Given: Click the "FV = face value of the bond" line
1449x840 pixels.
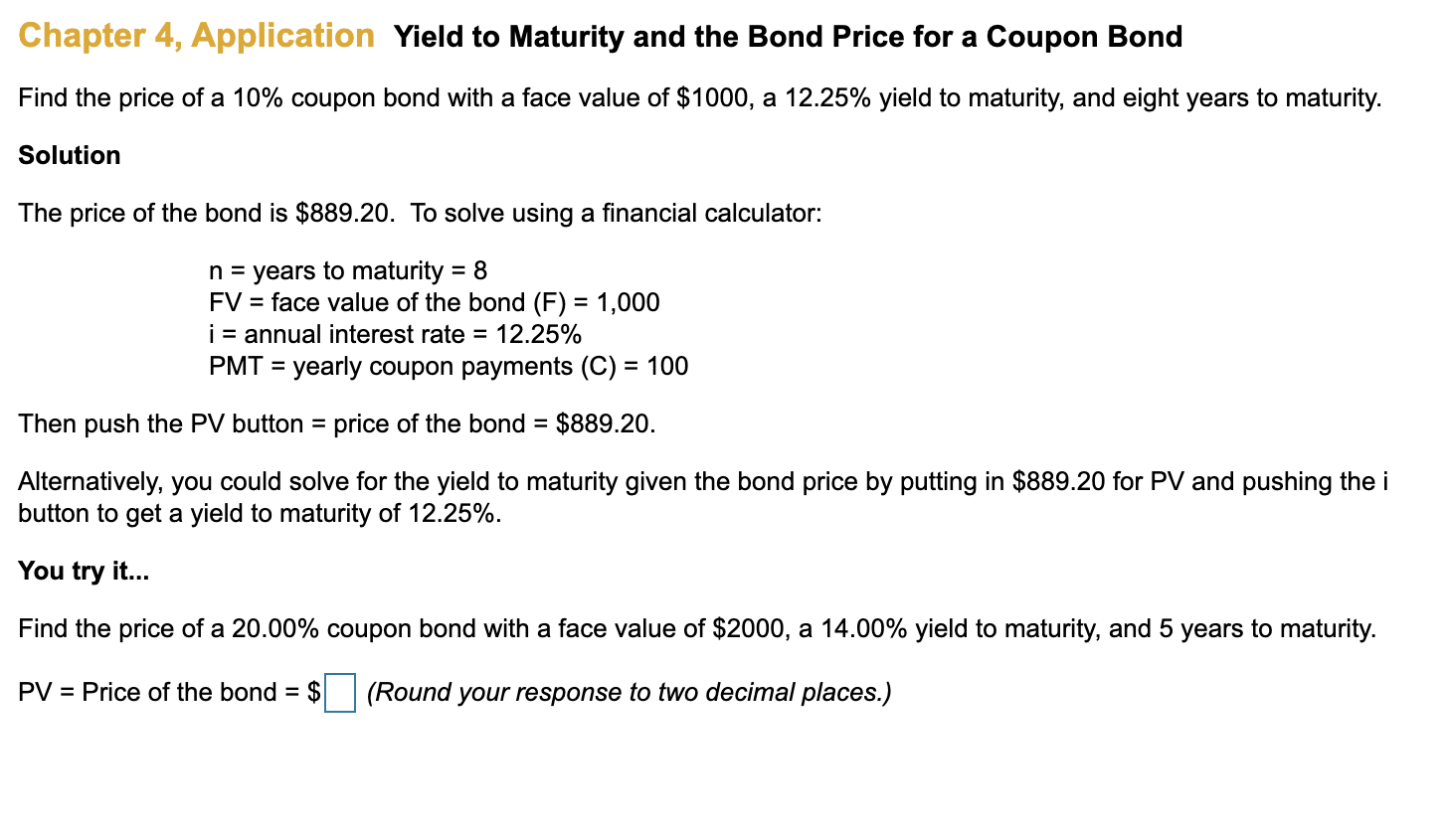Looking at the screenshot, I should pyautogui.click(x=435, y=302).
